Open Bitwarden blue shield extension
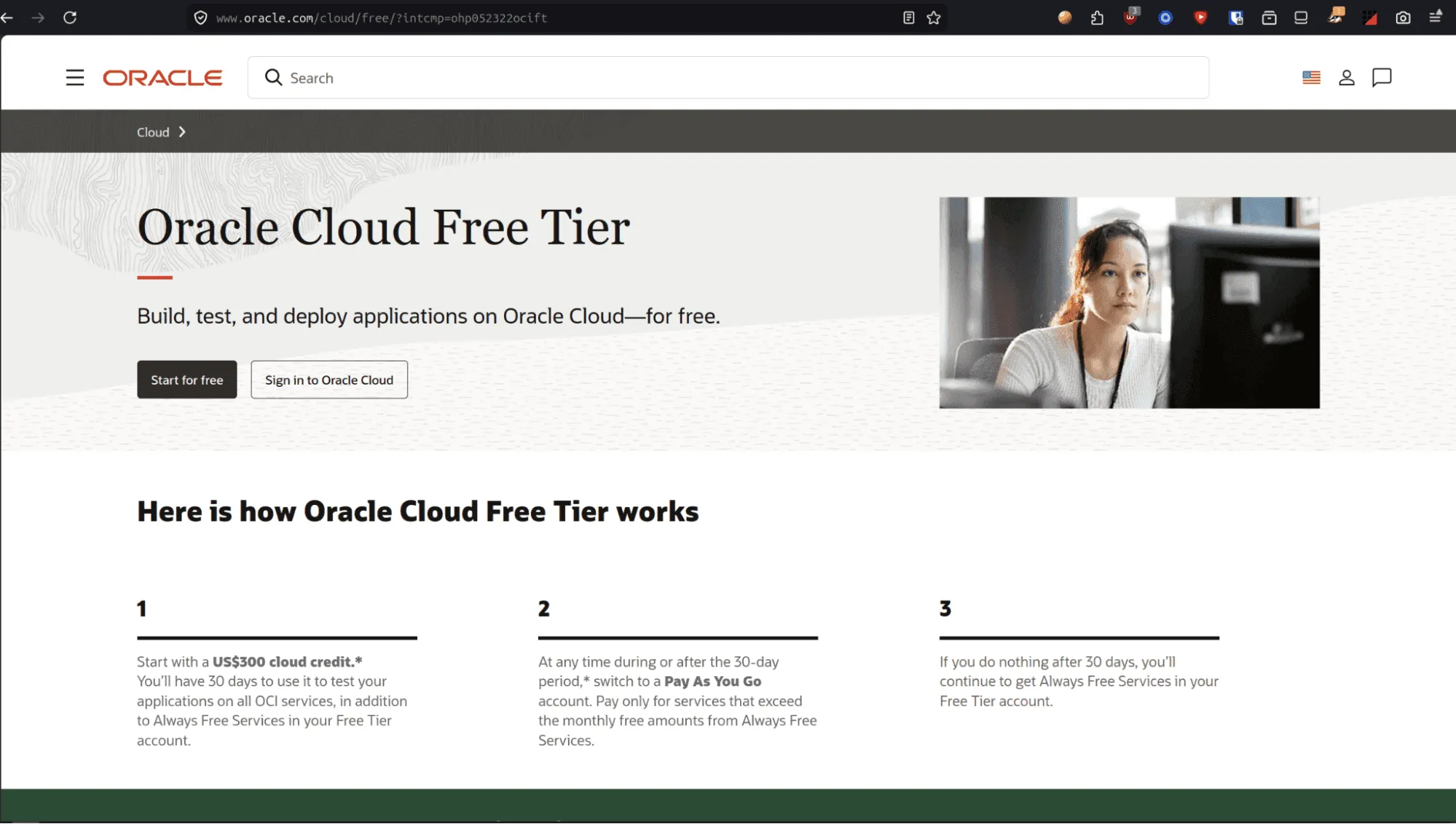 [x=1235, y=17]
